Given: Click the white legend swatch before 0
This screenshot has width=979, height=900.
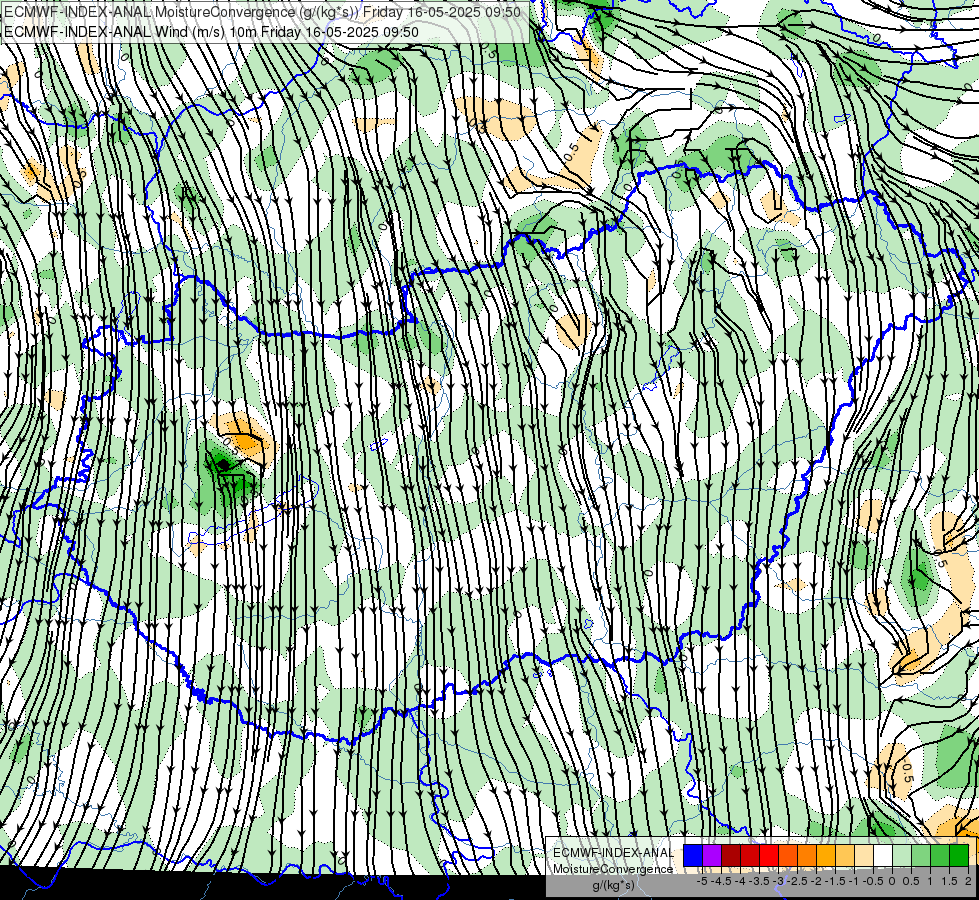Looking at the screenshot, I should (x=882, y=856).
